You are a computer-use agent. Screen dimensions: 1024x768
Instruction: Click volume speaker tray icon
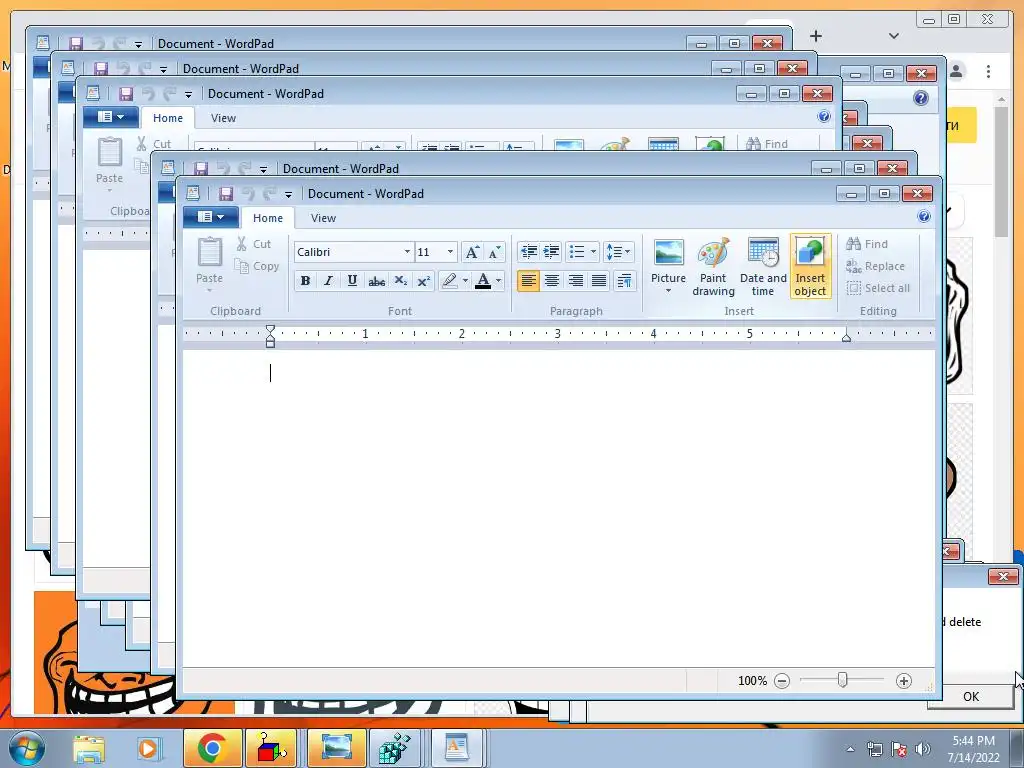pyautogui.click(x=923, y=749)
